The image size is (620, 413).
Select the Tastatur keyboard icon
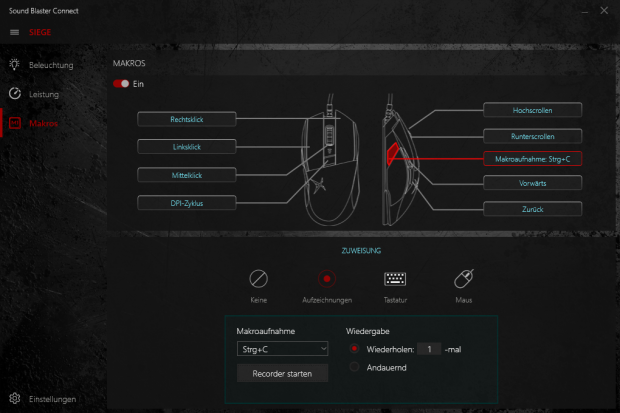395,279
